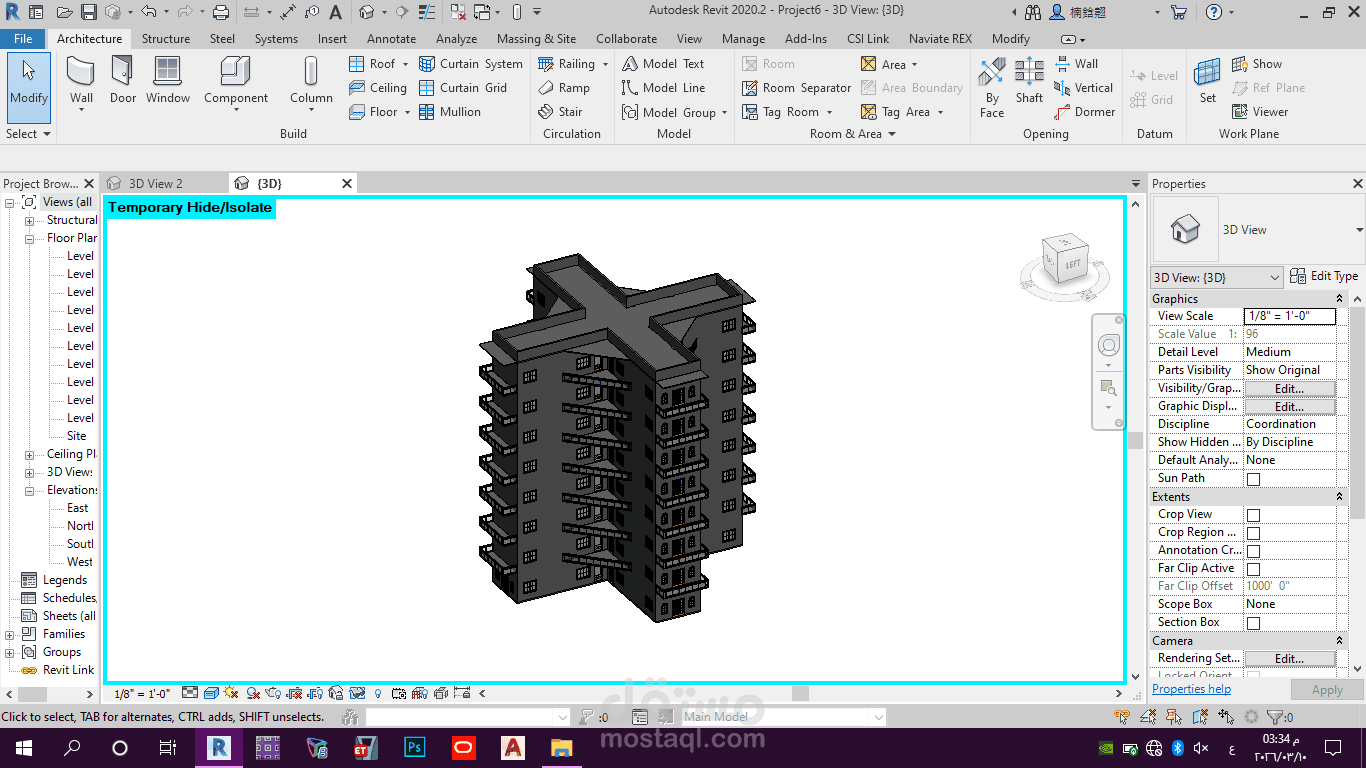The height and width of the screenshot is (768, 1366).
Task: Pick the Component tool
Action: tap(236, 81)
